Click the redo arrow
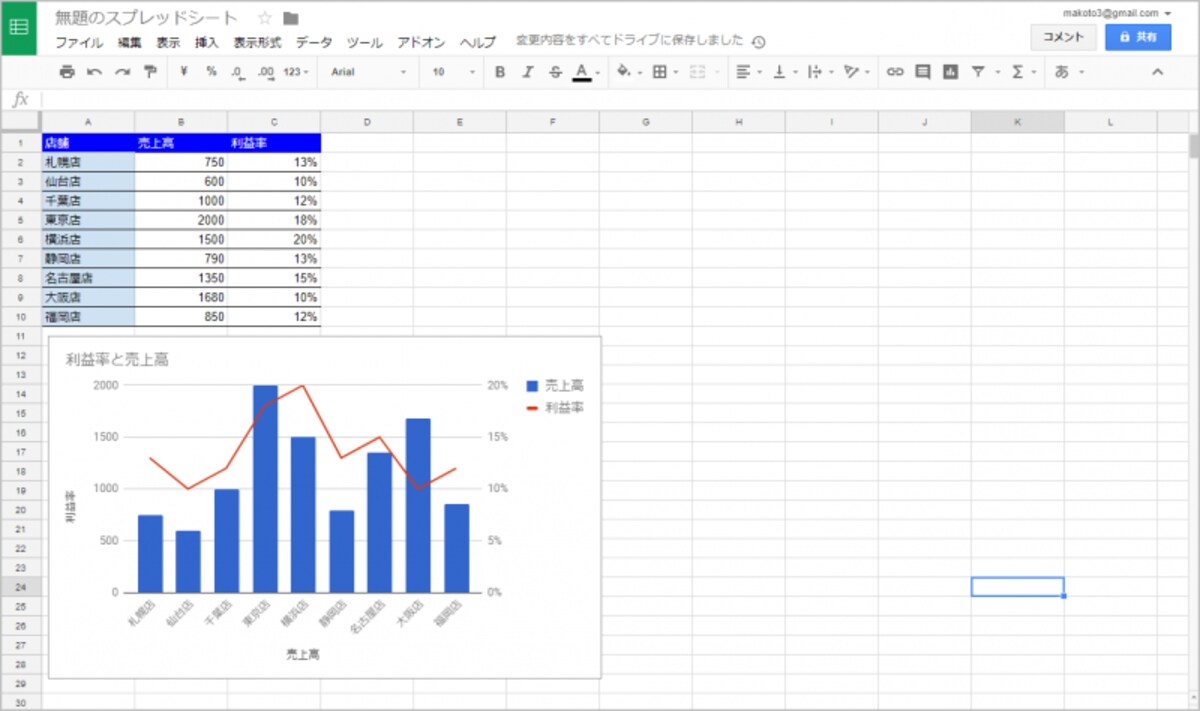Viewport: 1200px width, 711px height. (x=122, y=72)
